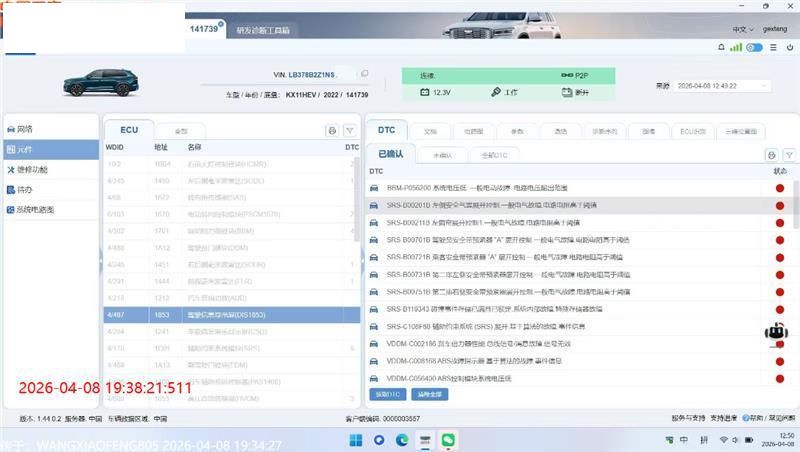Image resolution: width=800 pixels, height=452 pixels.
Task: Copy the VIN using the copy icon
Action: pyautogui.click(x=365, y=74)
